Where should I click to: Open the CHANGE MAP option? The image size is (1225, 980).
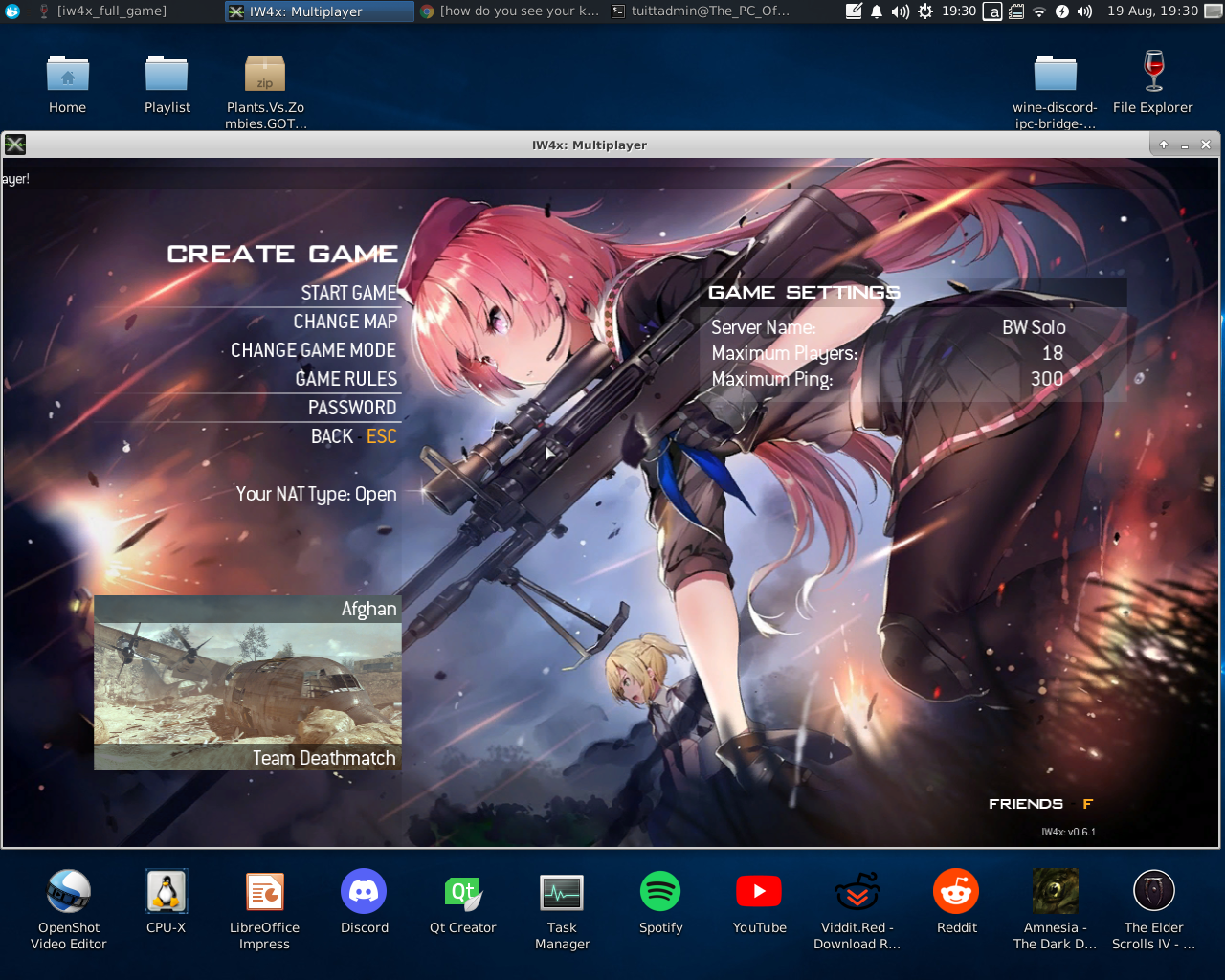click(345, 322)
